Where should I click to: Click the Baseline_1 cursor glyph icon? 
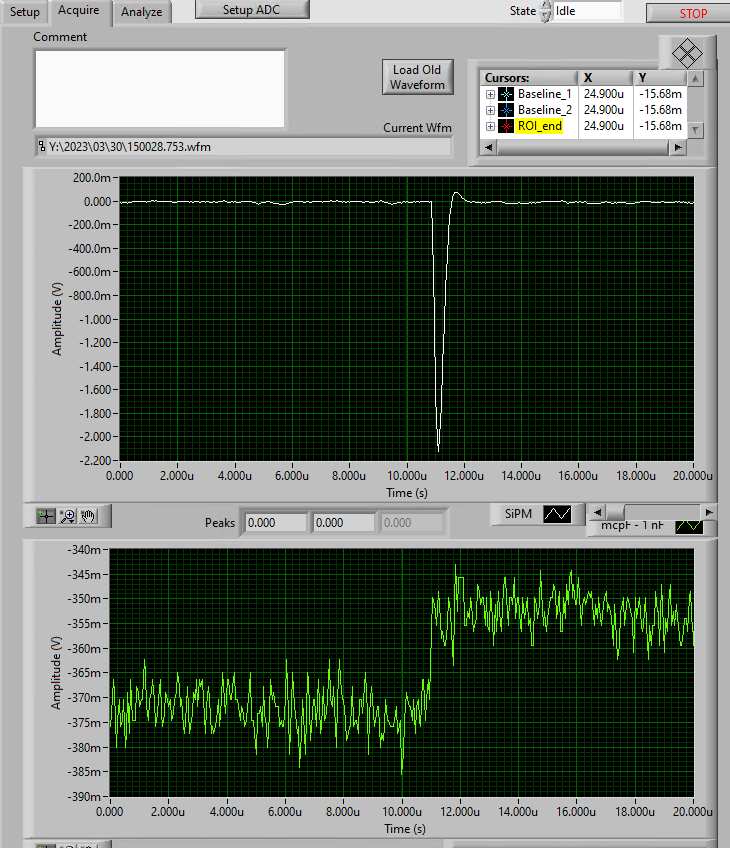coord(506,94)
